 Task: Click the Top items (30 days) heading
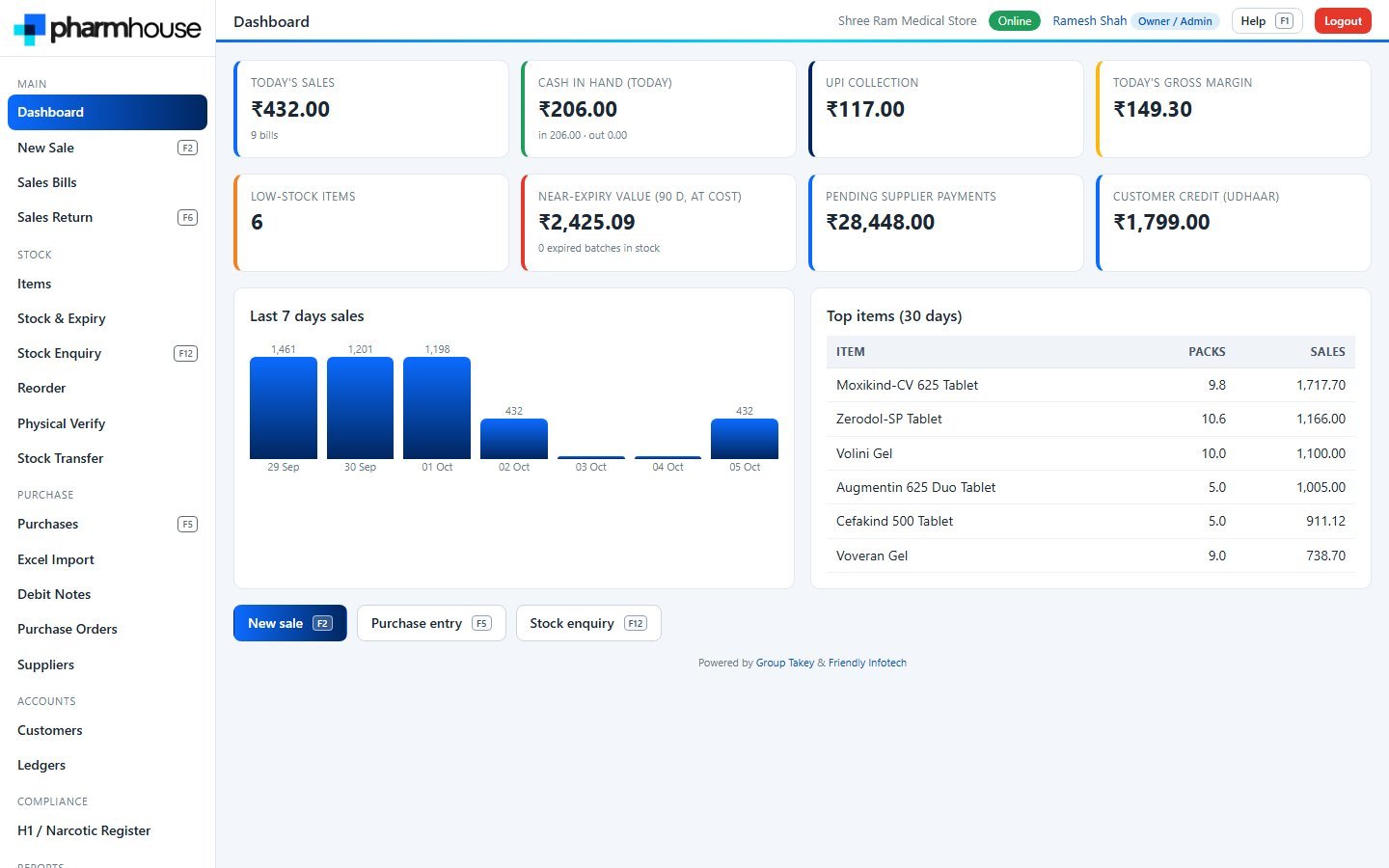[x=894, y=316]
